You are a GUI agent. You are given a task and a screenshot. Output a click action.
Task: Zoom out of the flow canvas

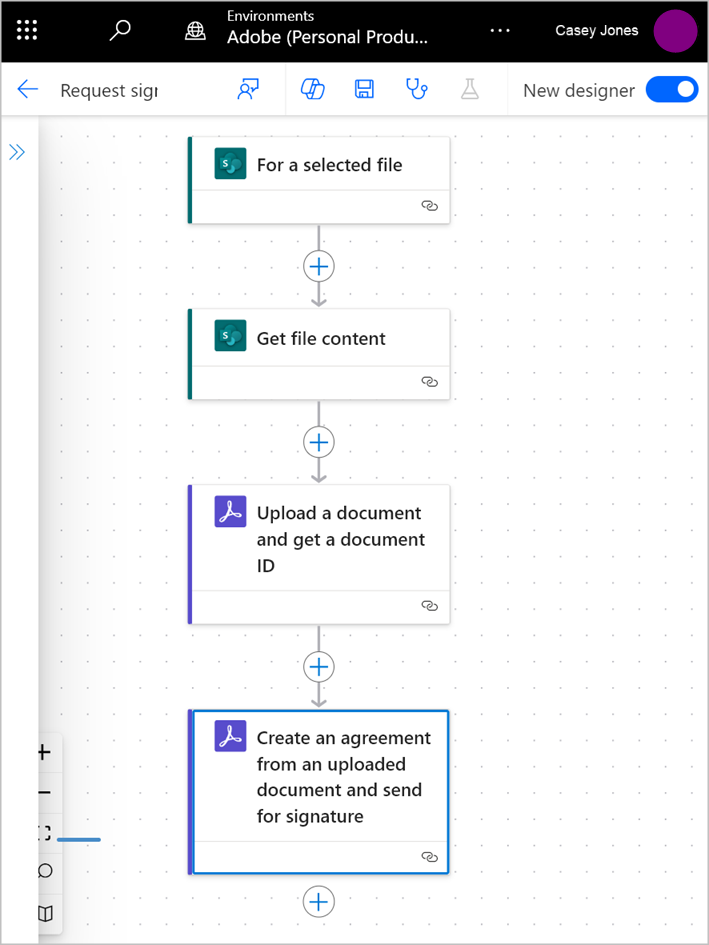click(x=43, y=792)
